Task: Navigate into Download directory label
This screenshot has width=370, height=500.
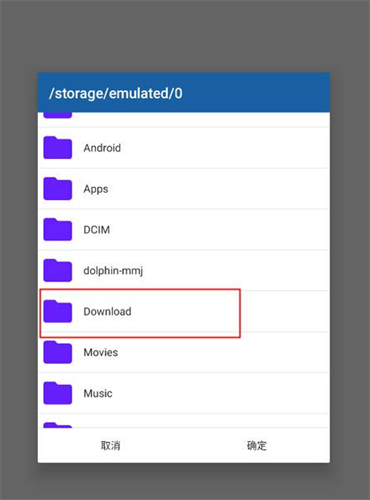Action: [x=107, y=312]
